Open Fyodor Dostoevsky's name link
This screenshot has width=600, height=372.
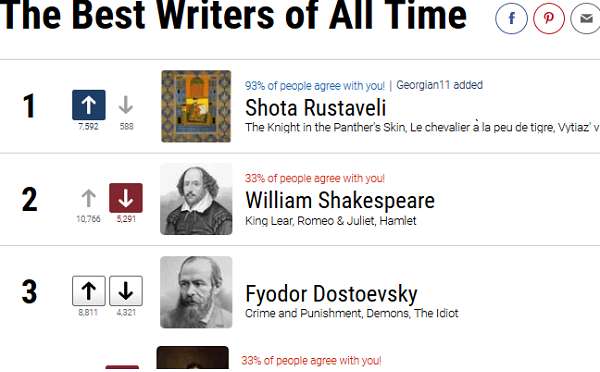tap(331, 294)
